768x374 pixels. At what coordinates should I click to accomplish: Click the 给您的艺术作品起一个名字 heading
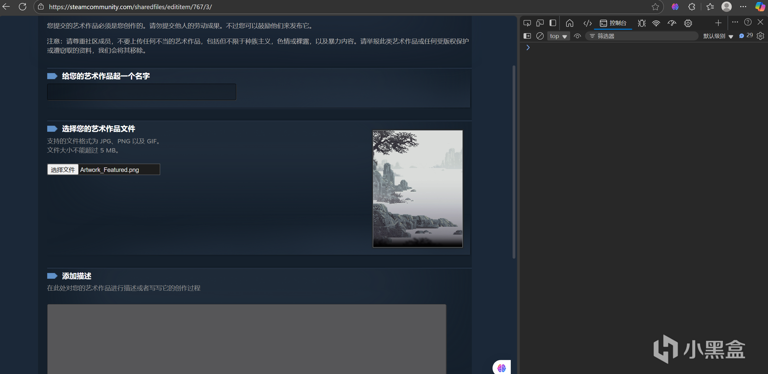point(106,76)
